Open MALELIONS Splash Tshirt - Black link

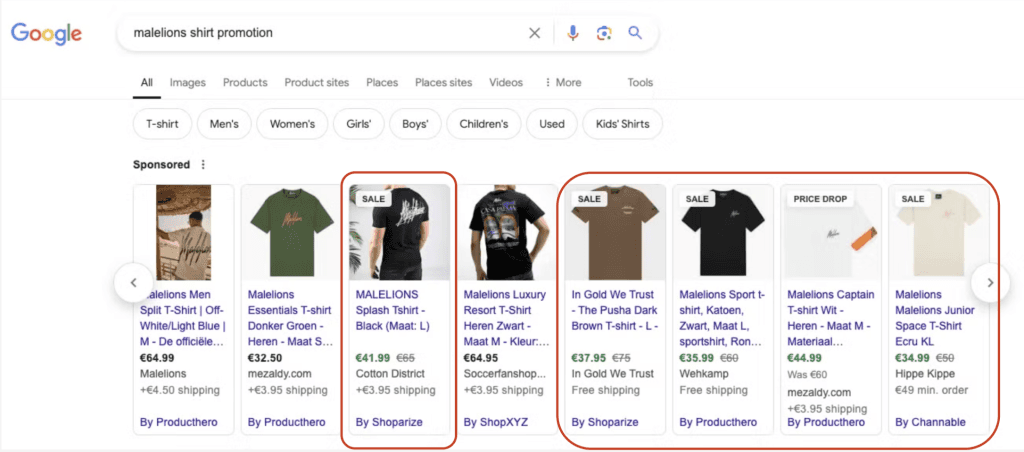point(392,310)
